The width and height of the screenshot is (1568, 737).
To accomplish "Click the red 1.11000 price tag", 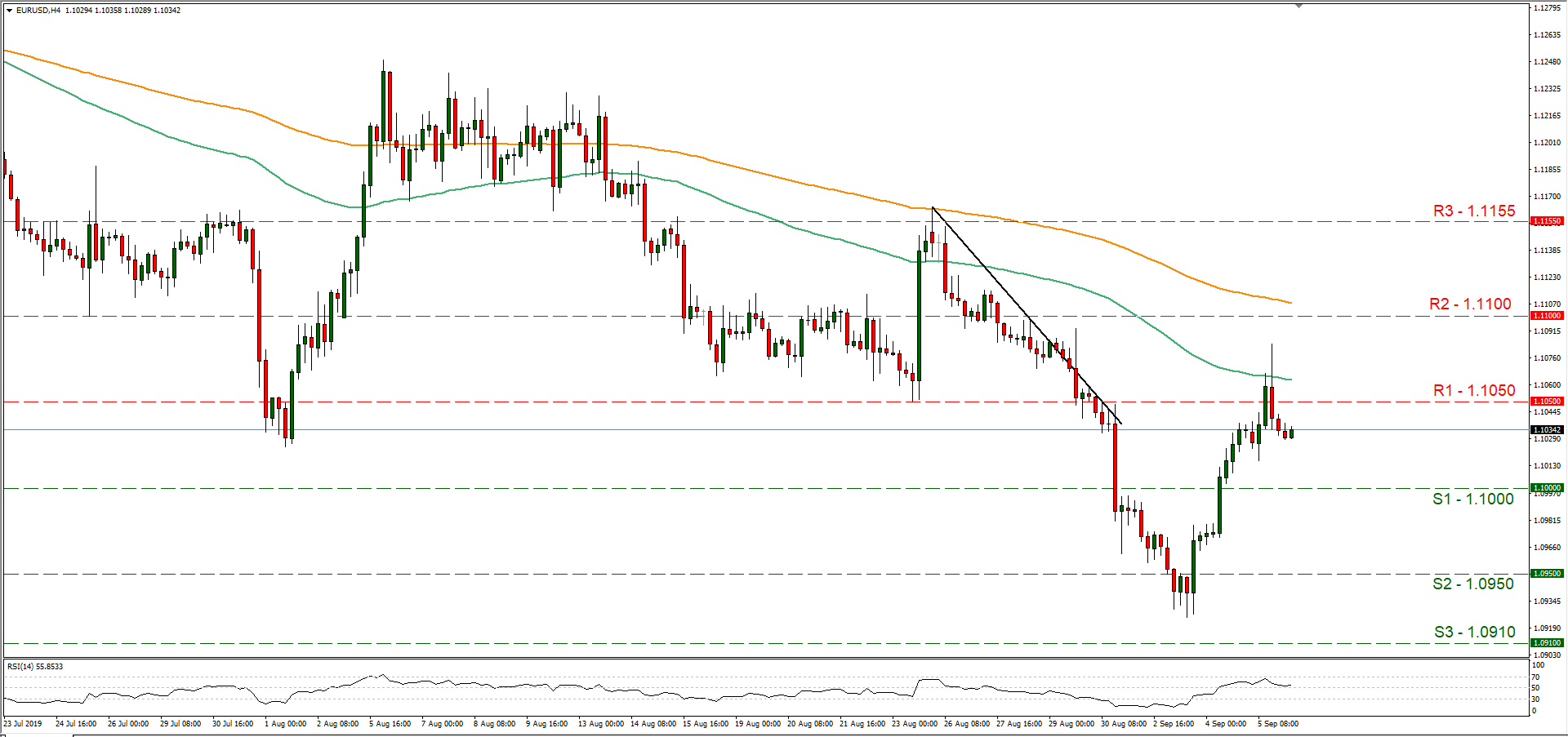I will click(x=1547, y=316).
